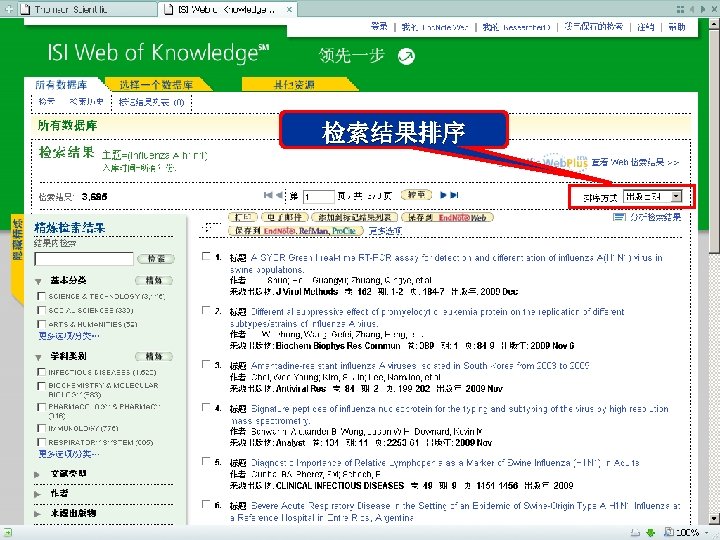Viewport: 720px width, 540px height.
Task: Click 精炼 button beside 学科类别
Action: (154, 356)
